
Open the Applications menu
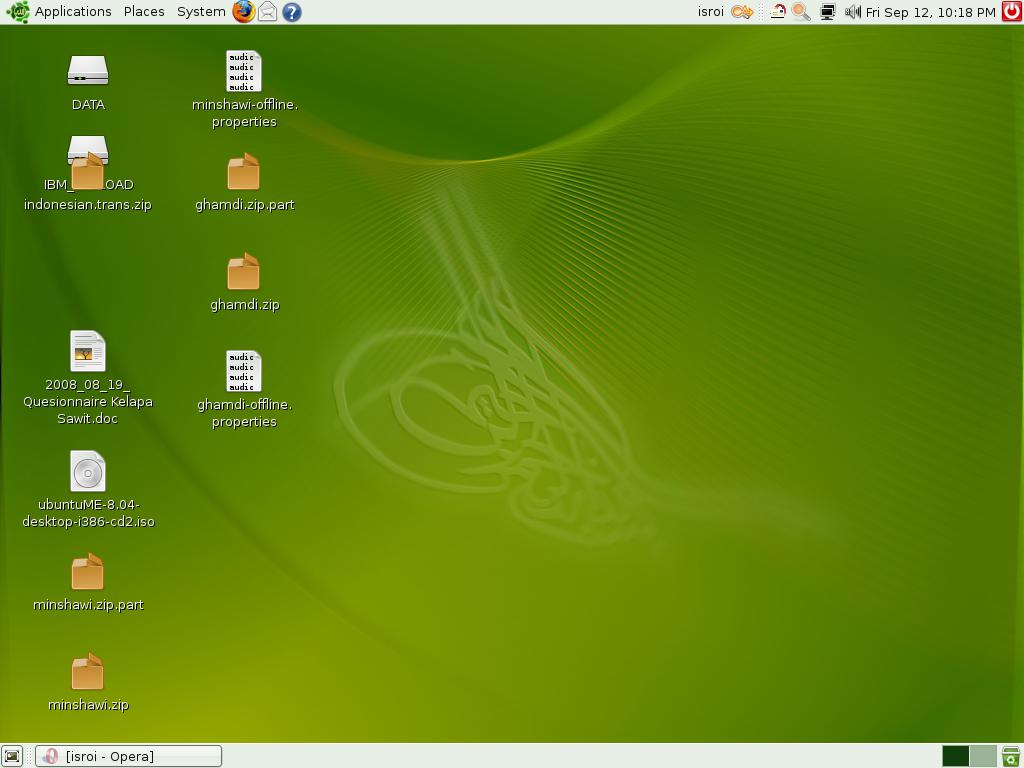click(x=72, y=12)
